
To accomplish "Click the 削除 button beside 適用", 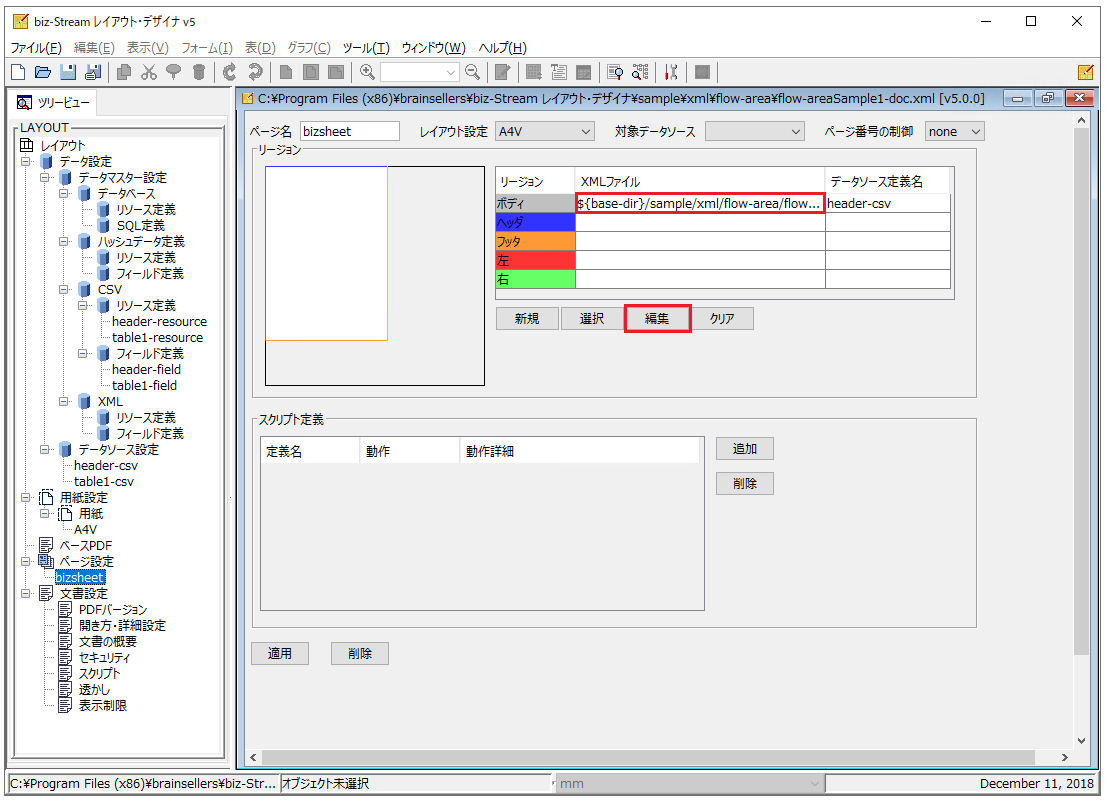I will click(x=360, y=653).
